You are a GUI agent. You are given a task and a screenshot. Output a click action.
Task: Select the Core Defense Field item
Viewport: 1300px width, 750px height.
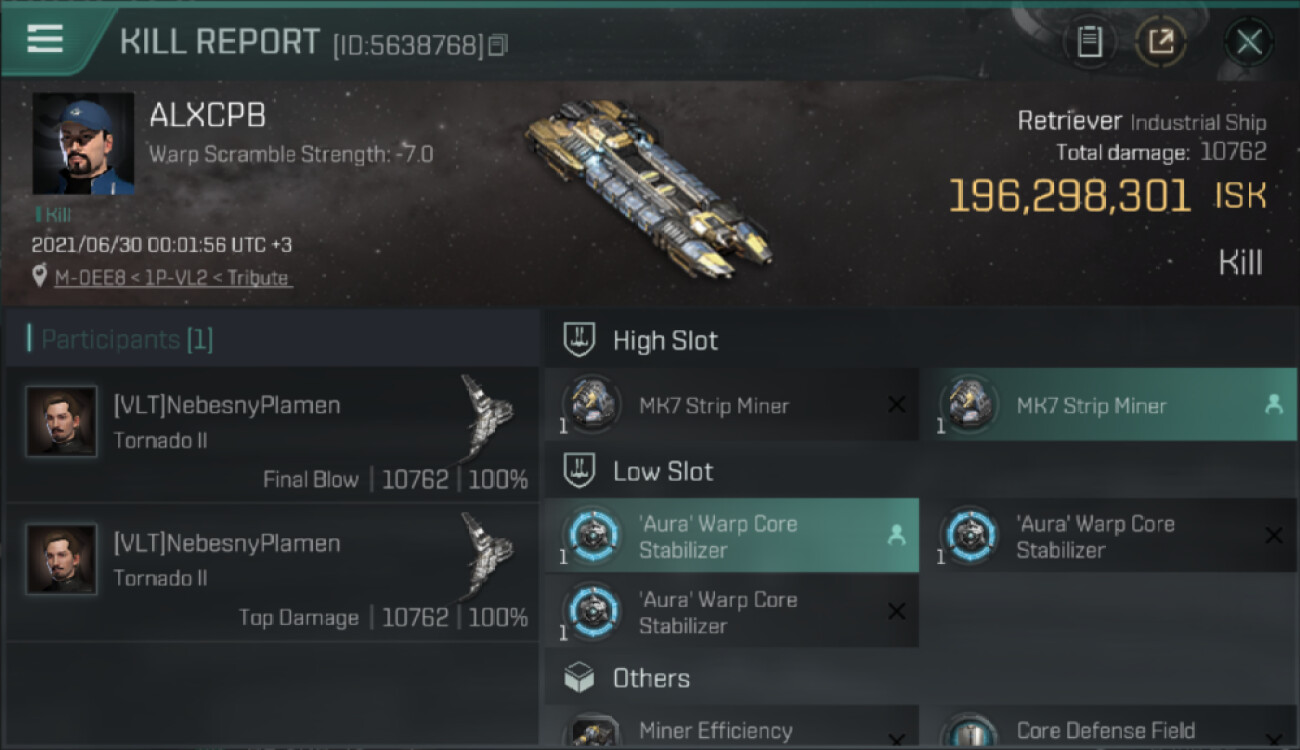[x=1107, y=730]
